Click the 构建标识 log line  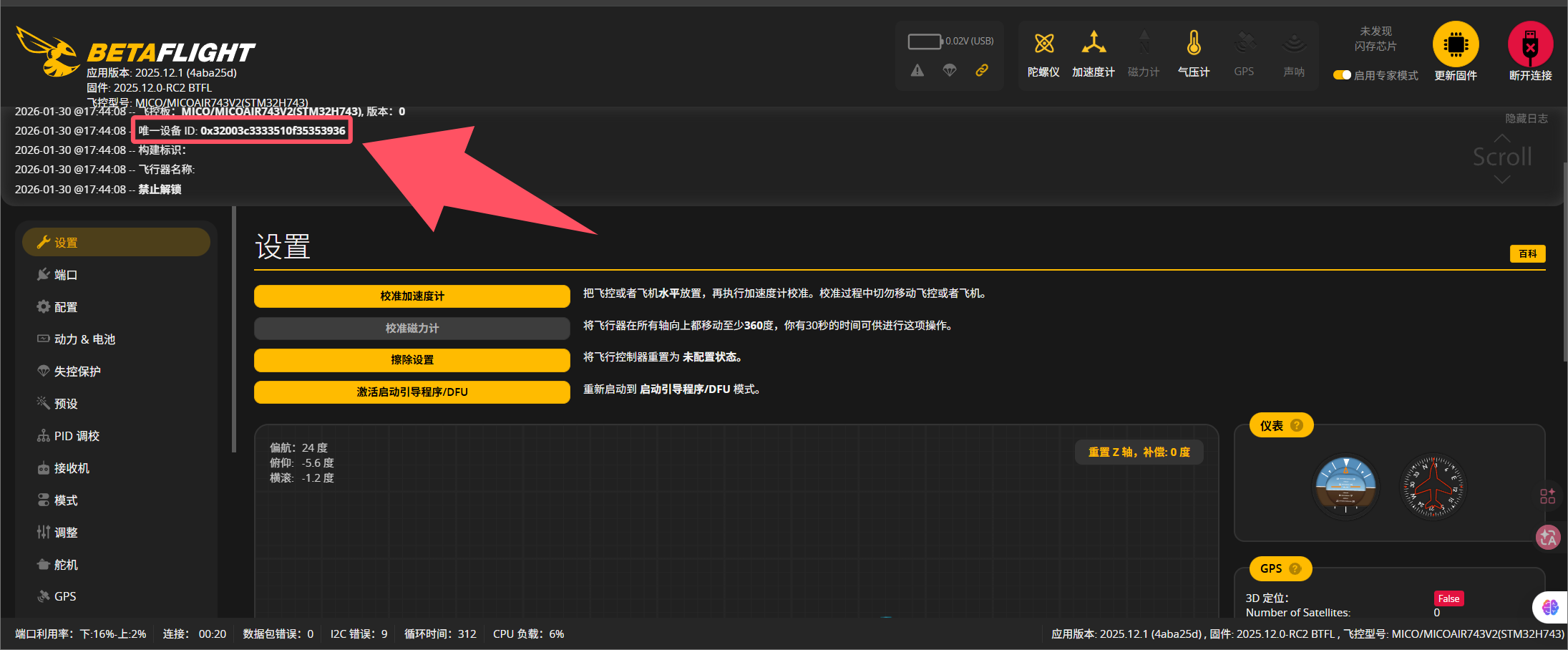162,150
